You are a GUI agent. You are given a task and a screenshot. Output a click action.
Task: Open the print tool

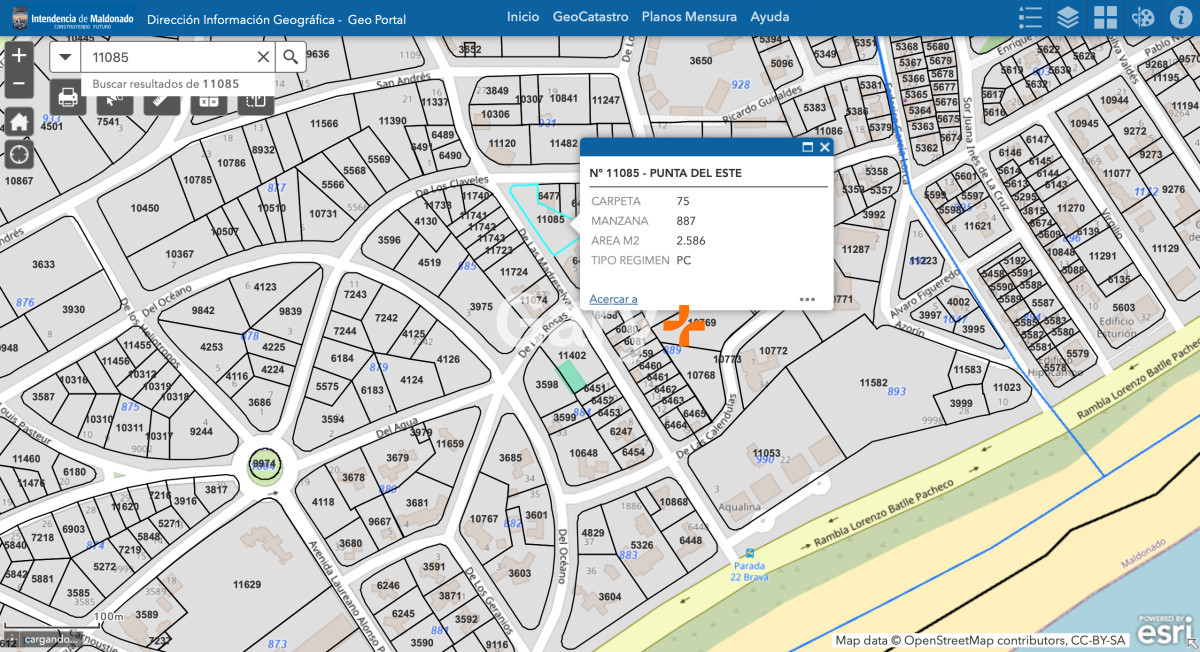click(68, 98)
